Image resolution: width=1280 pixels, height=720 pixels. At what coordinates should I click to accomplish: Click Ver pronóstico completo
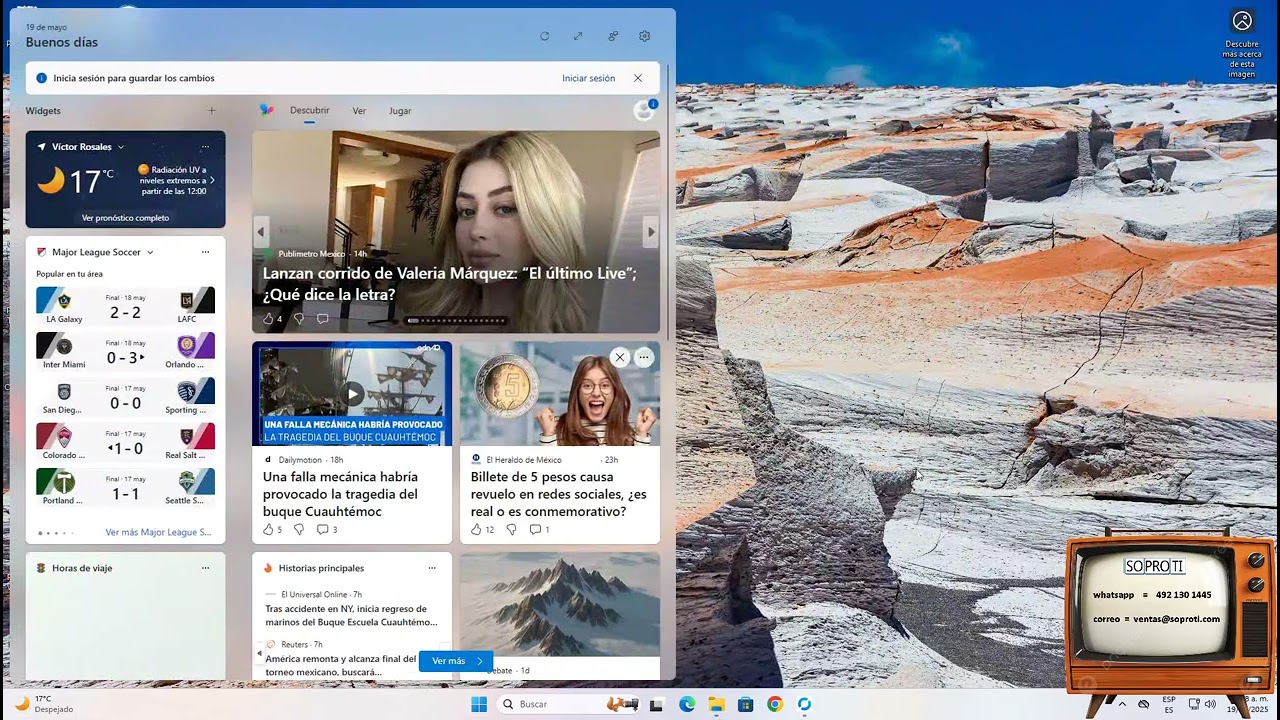click(x=126, y=217)
